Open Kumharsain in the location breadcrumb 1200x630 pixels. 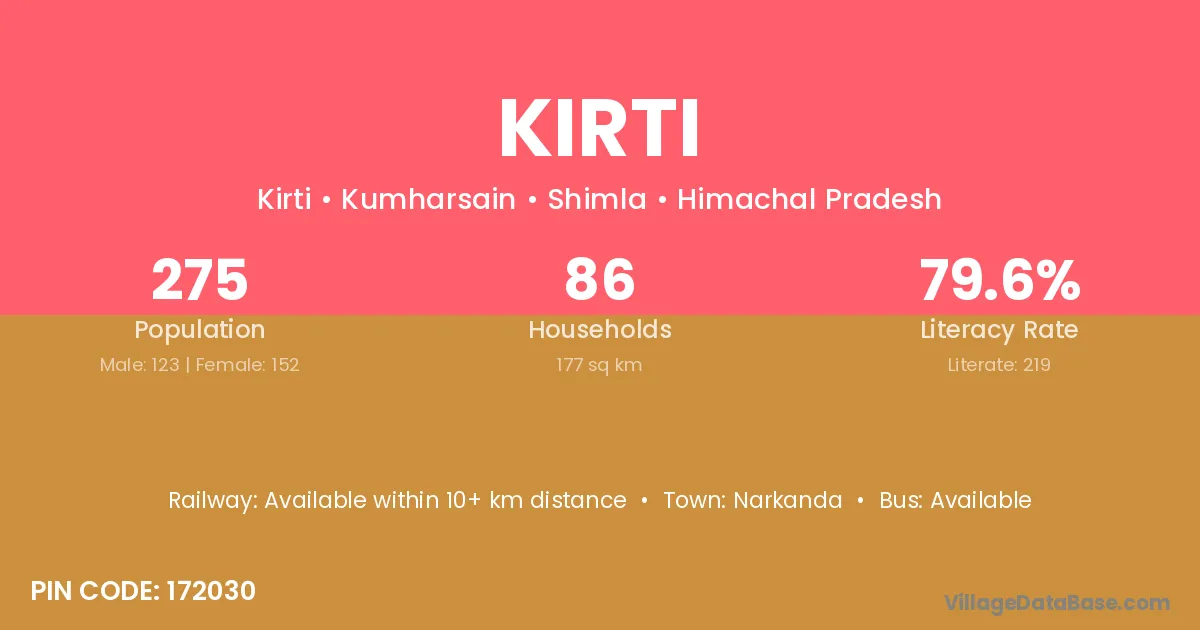pos(428,199)
